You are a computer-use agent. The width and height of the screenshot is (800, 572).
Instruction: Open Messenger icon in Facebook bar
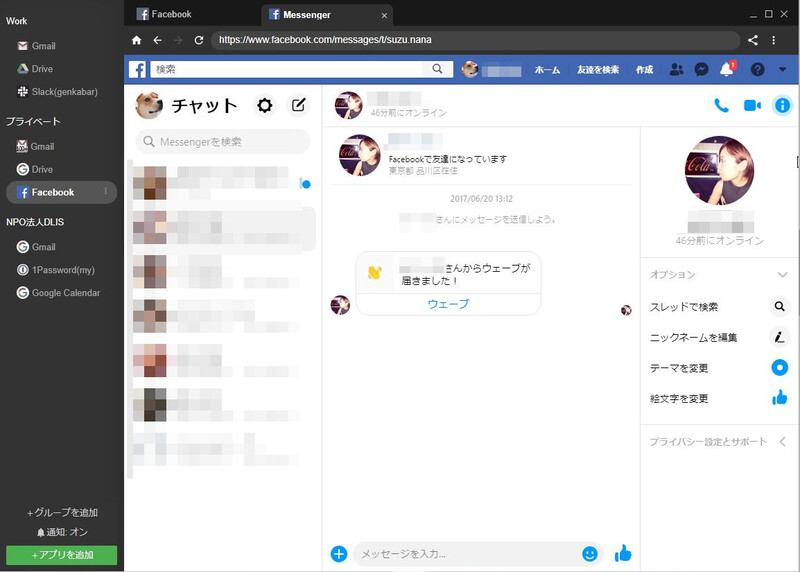tap(702, 69)
